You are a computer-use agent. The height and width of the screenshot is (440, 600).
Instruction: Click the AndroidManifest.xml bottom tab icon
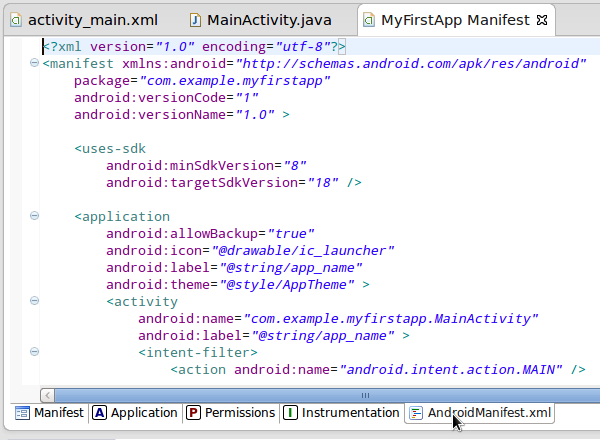(x=416, y=412)
